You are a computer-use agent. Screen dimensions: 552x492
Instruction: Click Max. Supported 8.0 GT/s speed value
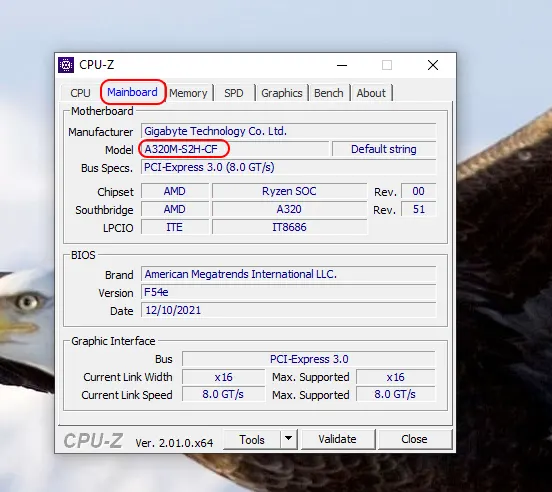tap(396, 394)
